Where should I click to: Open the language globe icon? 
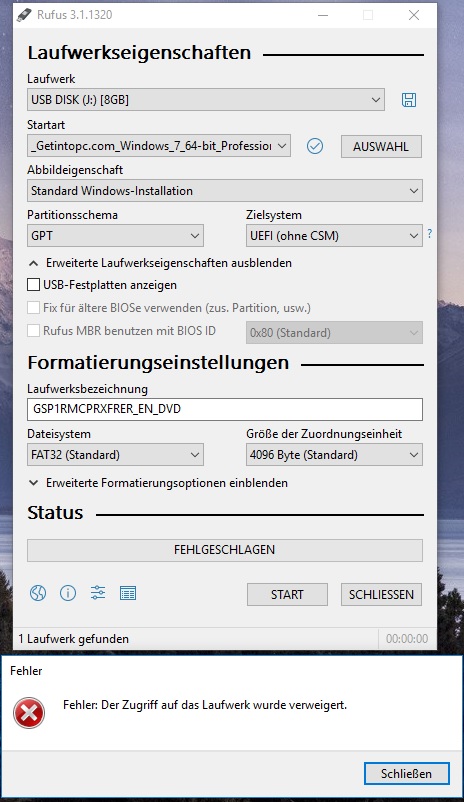click(x=38, y=593)
